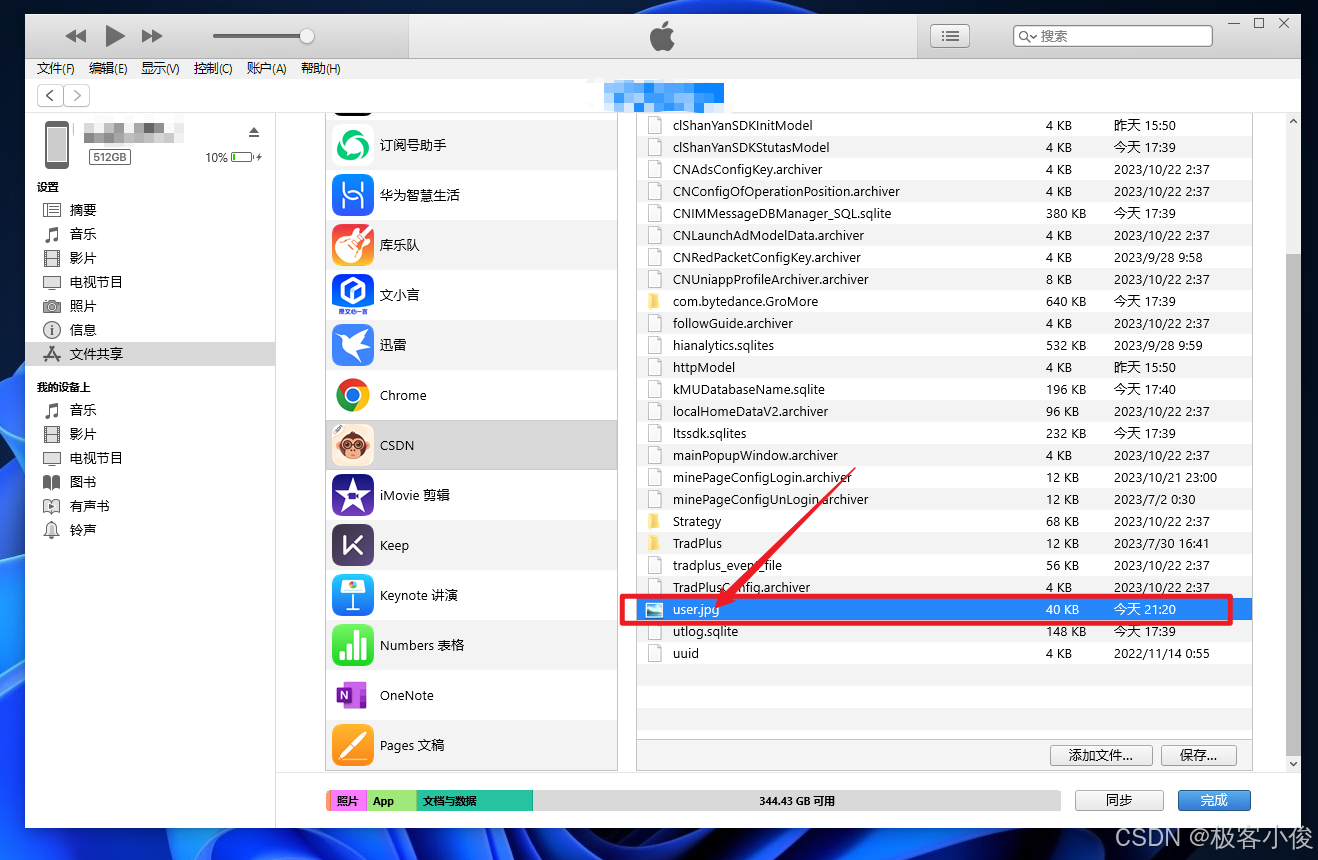Select the Keep app icon
Viewport: 1318px width, 860px height.
[353, 545]
